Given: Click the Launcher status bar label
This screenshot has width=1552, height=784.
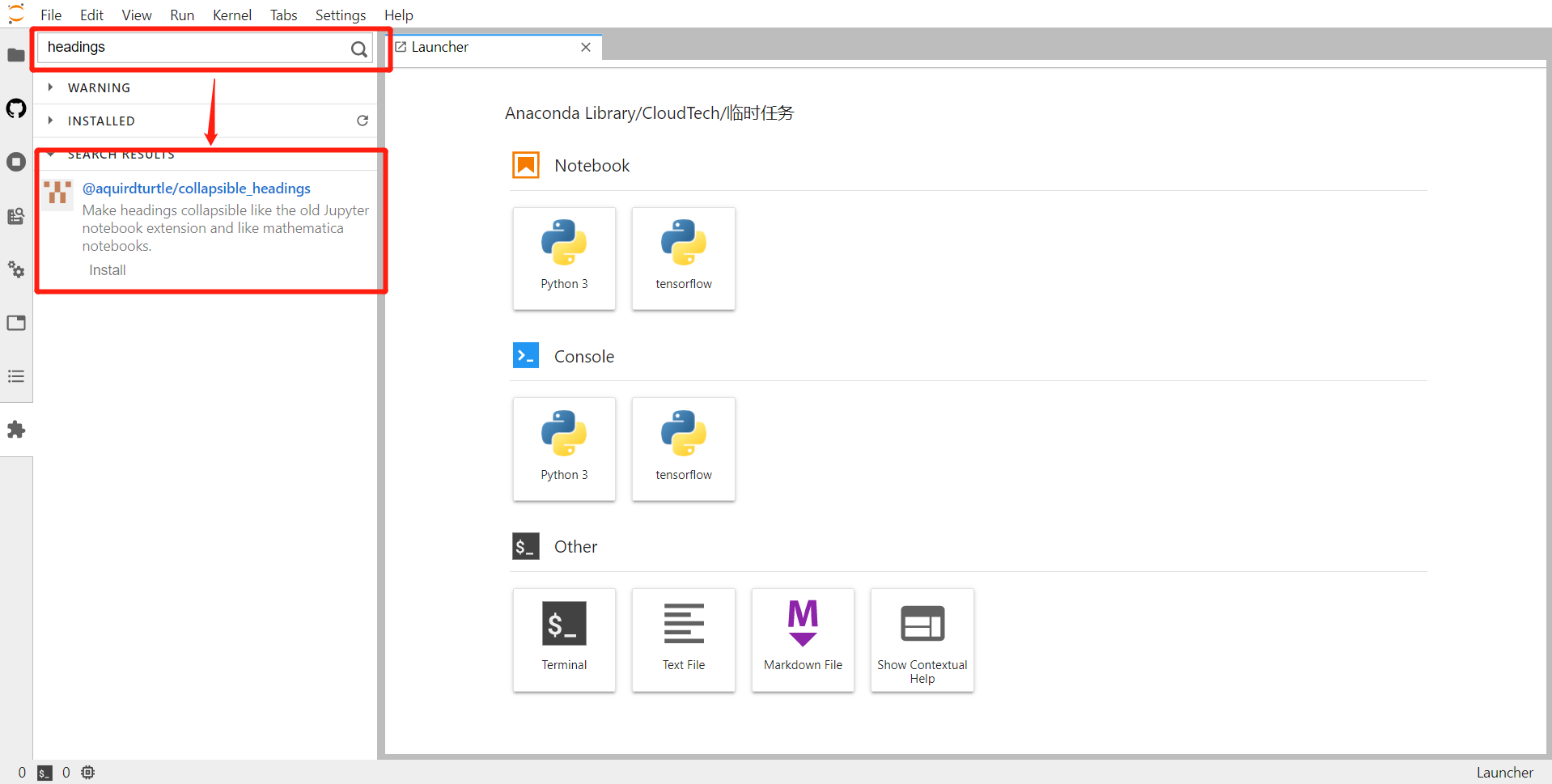Looking at the screenshot, I should click(1504, 773).
